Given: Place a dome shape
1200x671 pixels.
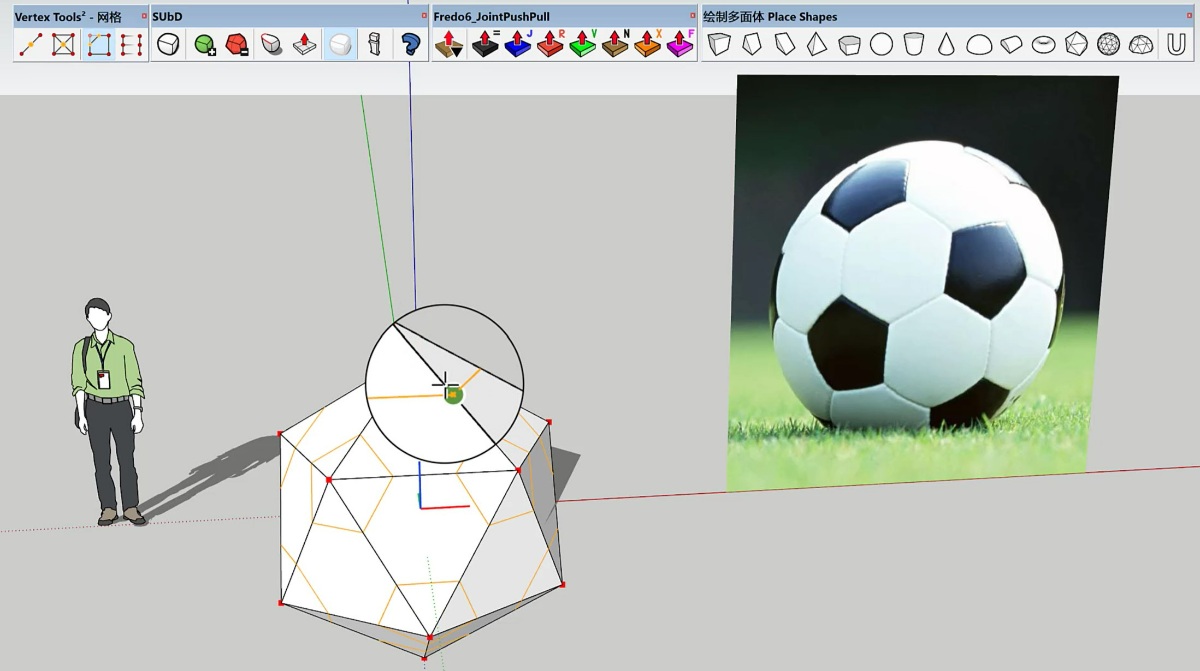Looking at the screenshot, I should pyautogui.click(x=979, y=44).
